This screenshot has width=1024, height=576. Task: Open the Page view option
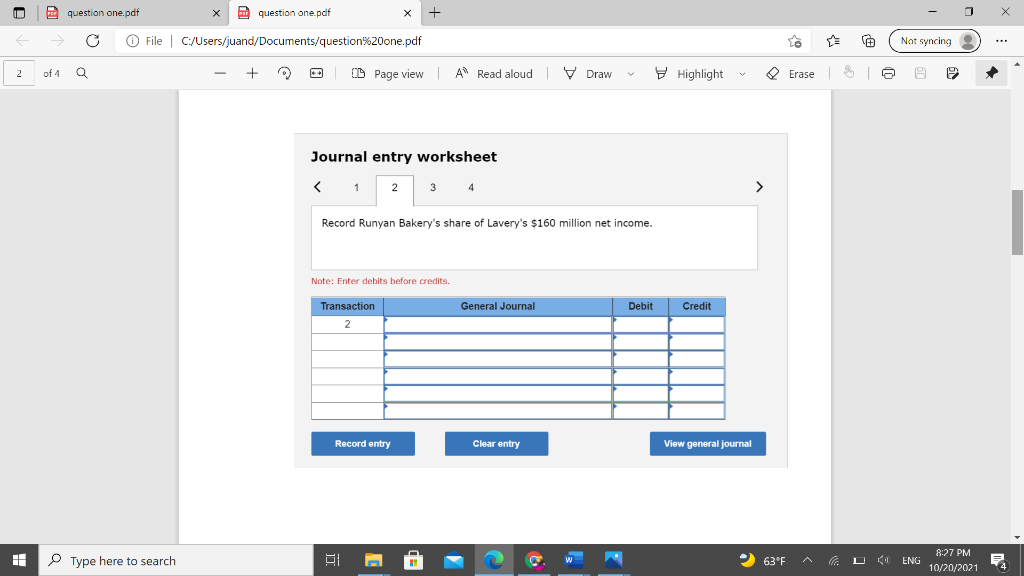tap(387, 74)
